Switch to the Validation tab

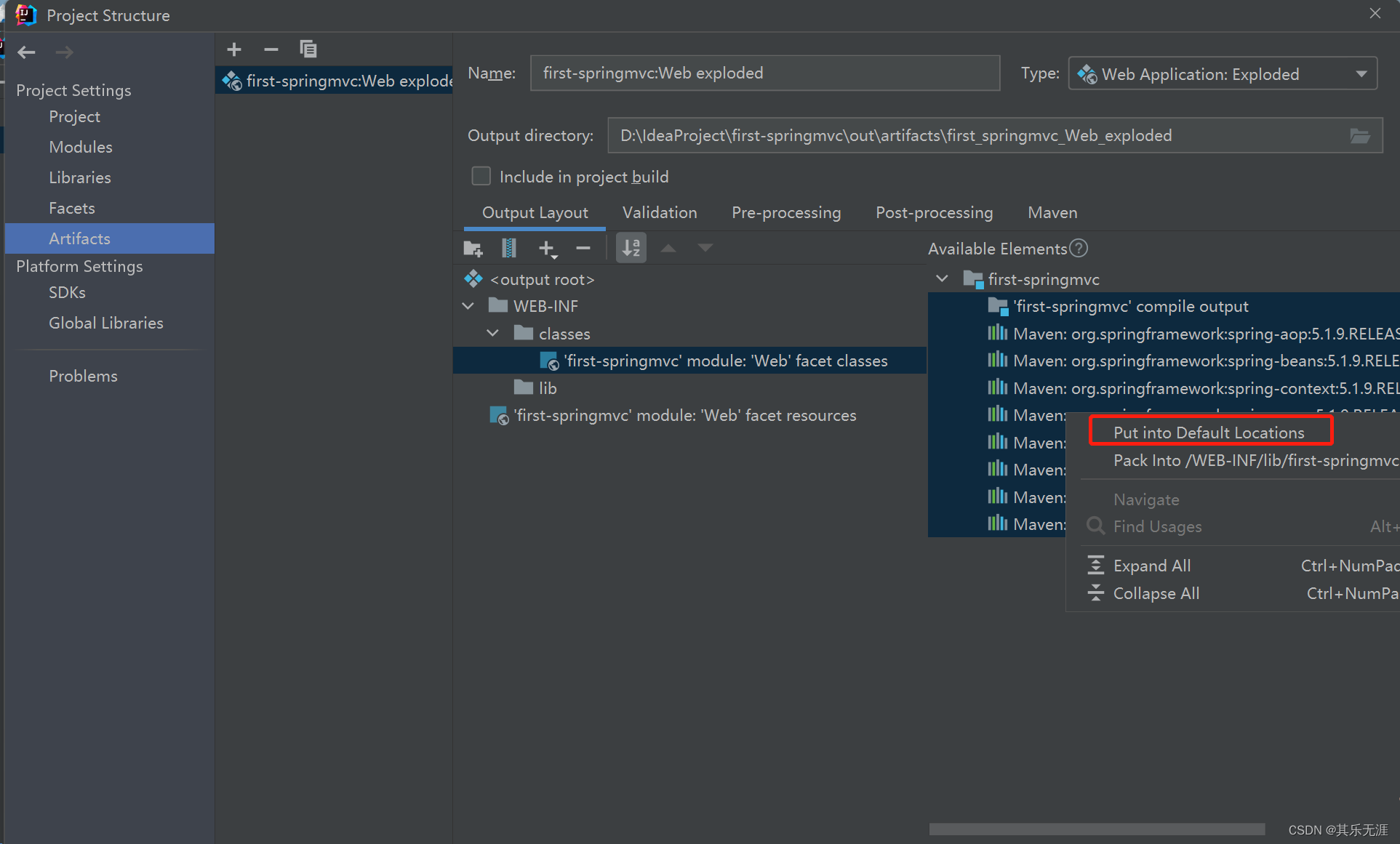(659, 212)
